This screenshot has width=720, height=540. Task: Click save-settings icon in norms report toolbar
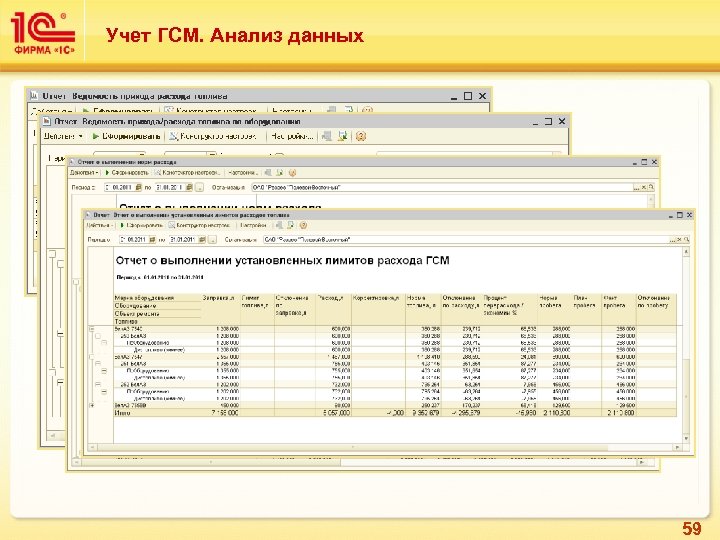[x=280, y=173]
